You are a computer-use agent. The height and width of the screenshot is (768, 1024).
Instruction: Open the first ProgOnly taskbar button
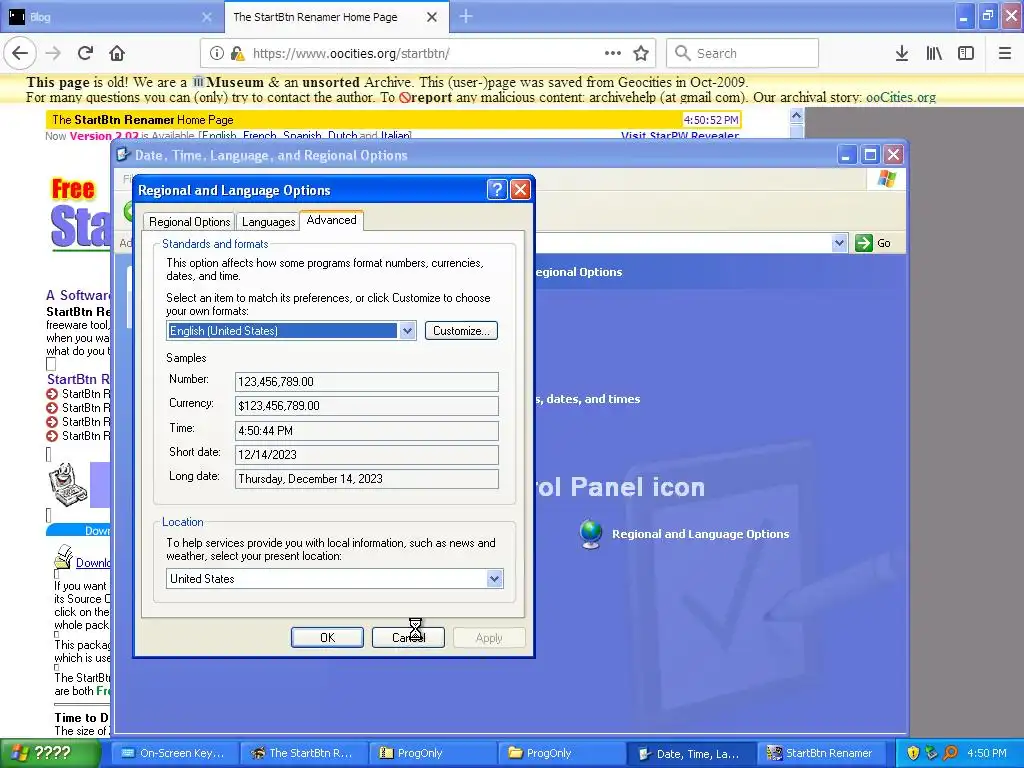(432, 753)
